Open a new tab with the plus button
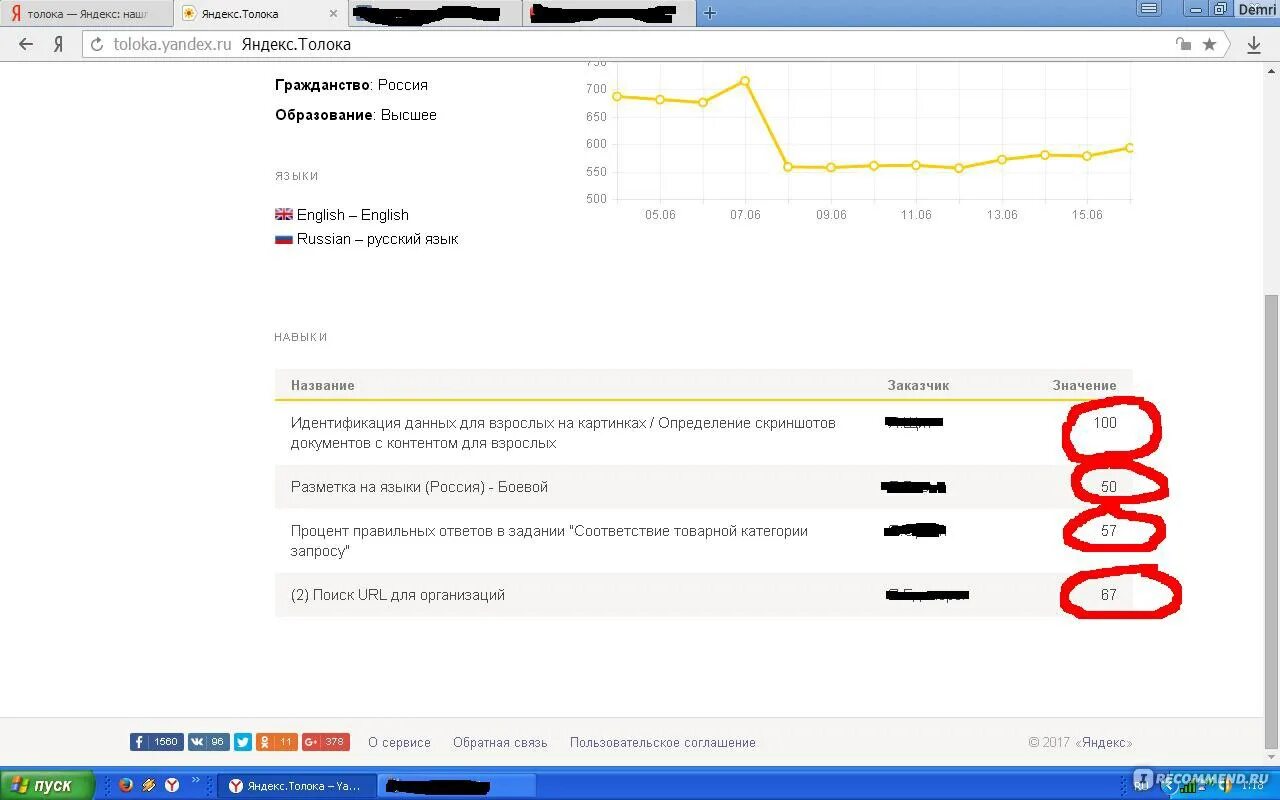Image resolution: width=1280 pixels, height=800 pixels. (709, 13)
